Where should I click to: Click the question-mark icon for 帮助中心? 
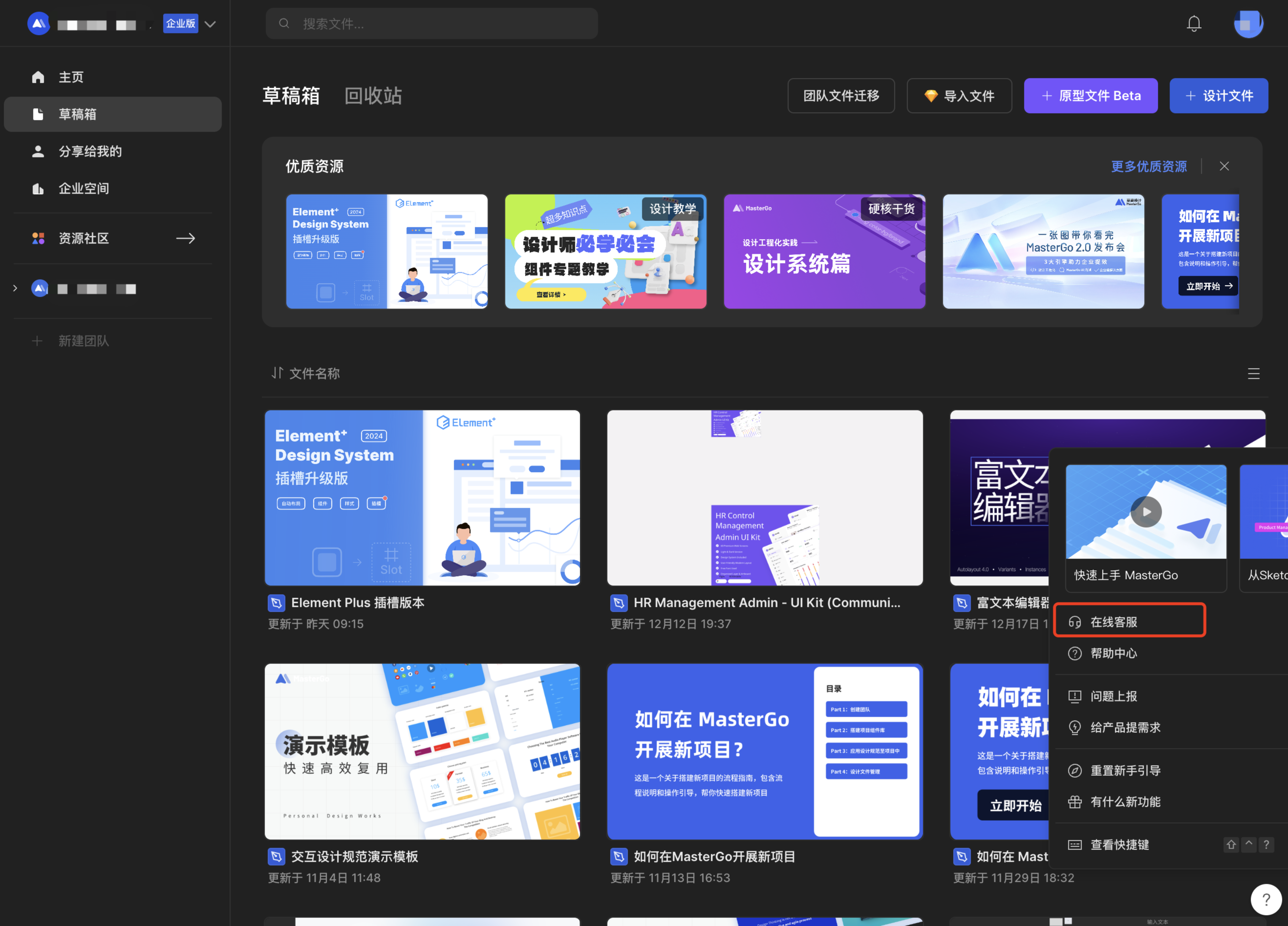[1074, 653]
